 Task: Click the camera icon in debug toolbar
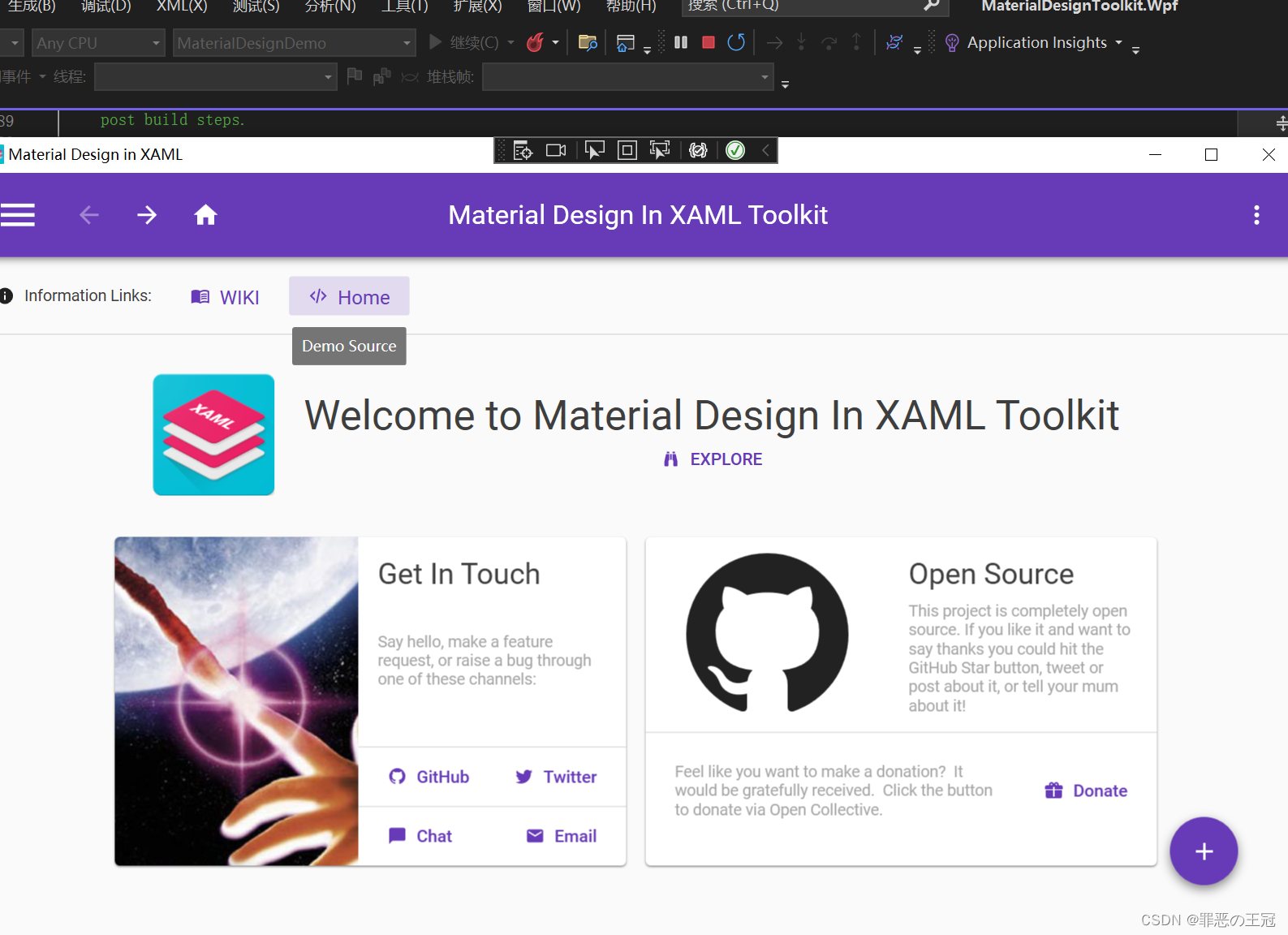556,150
